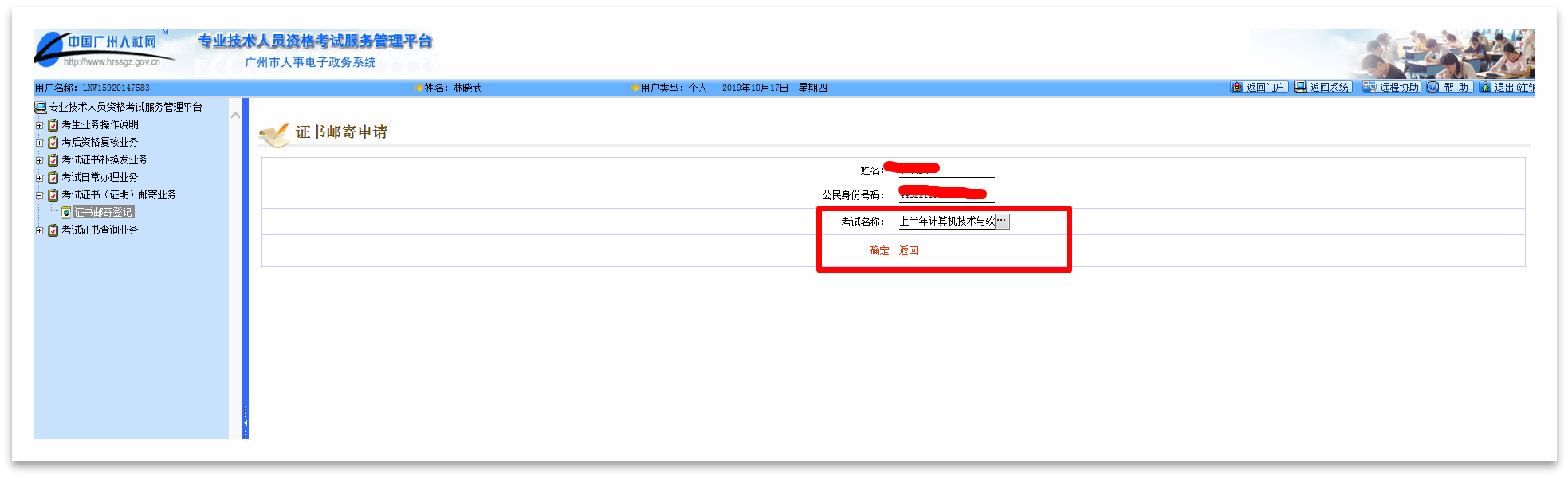Viewport: 1568px width, 479px height.
Task: Click the globe icon beside 证书邮寄登记
Action: click(66, 213)
